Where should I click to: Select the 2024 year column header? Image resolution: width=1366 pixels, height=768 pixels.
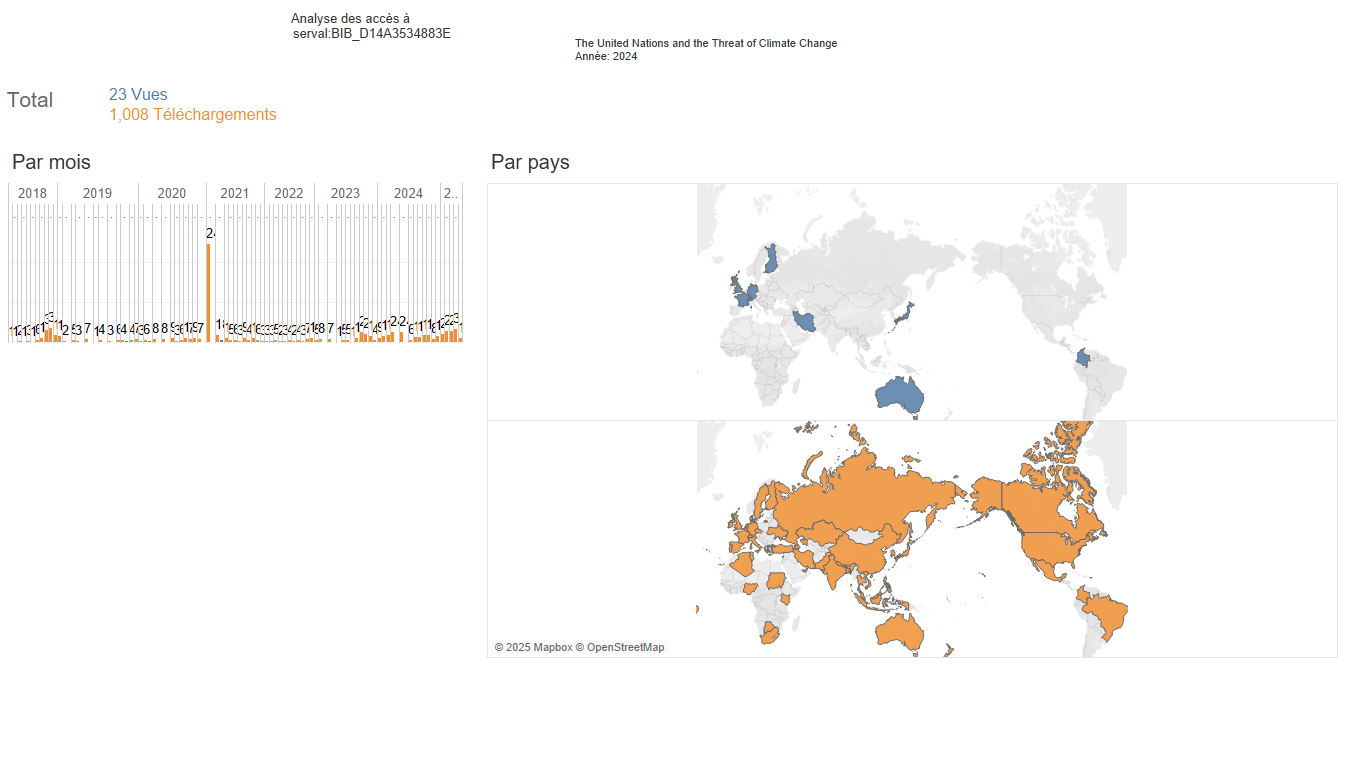408,193
